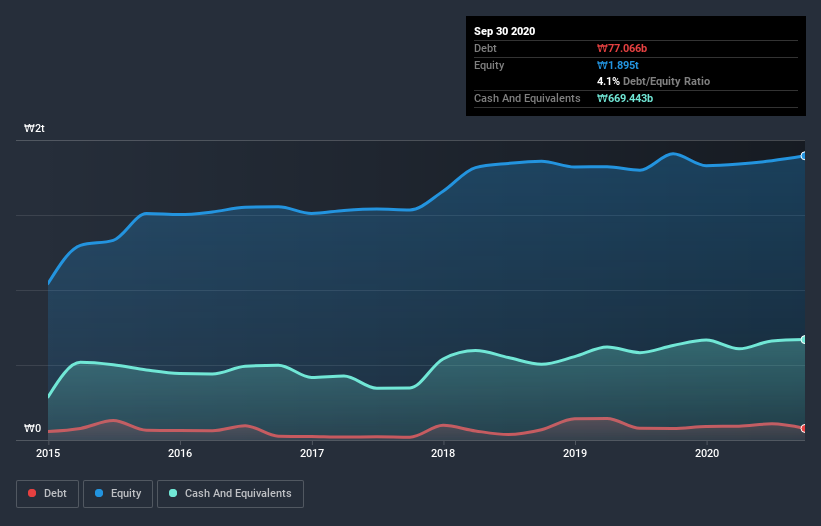This screenshot has height=526, width=821.
Task: Click the 2018 x-axis label
Action: (x=443, y=453)
